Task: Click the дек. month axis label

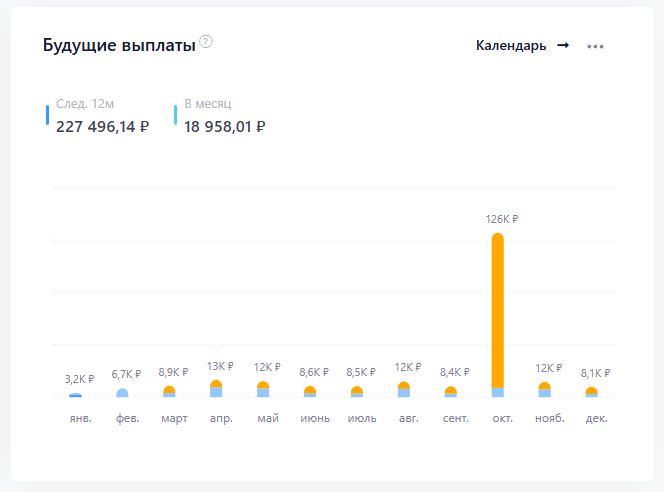Action: tap(596, 418)
